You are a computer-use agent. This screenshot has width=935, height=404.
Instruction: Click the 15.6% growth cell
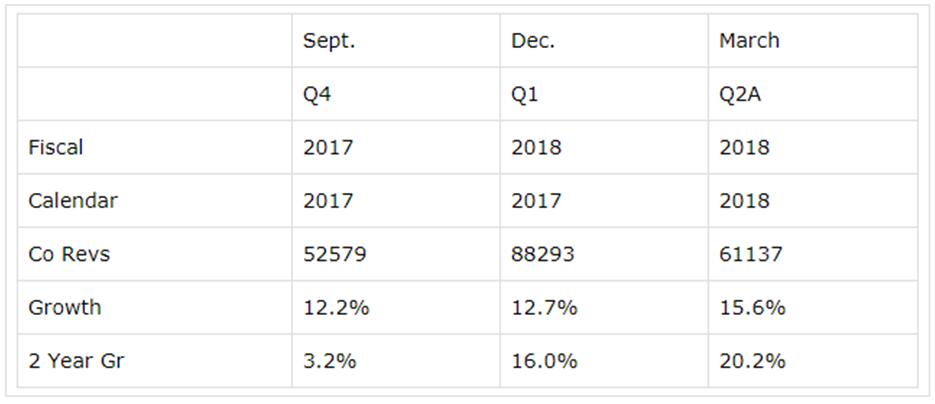pos(752,307)
